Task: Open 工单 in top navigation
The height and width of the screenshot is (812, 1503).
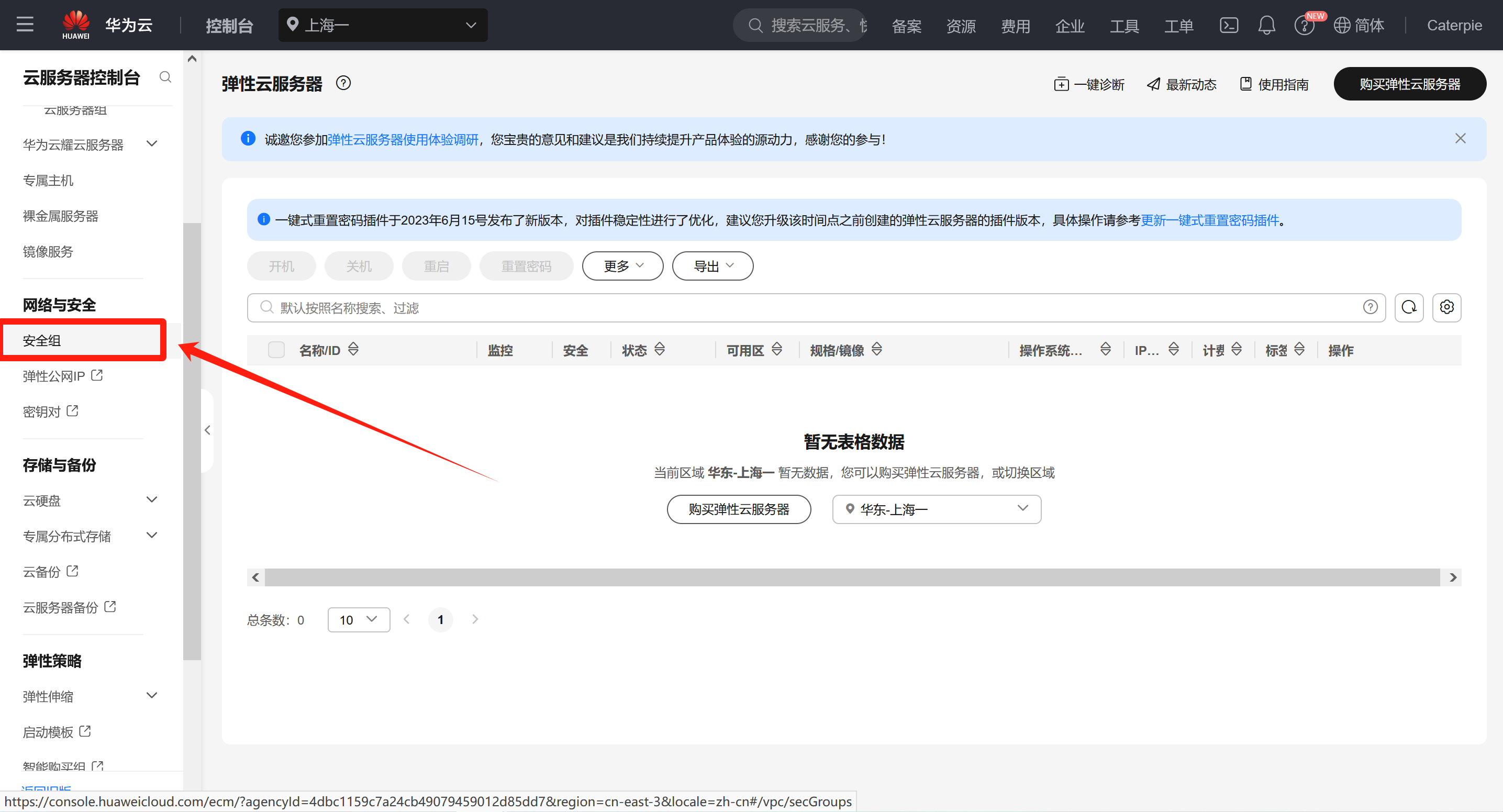Action: [1178, 26]
